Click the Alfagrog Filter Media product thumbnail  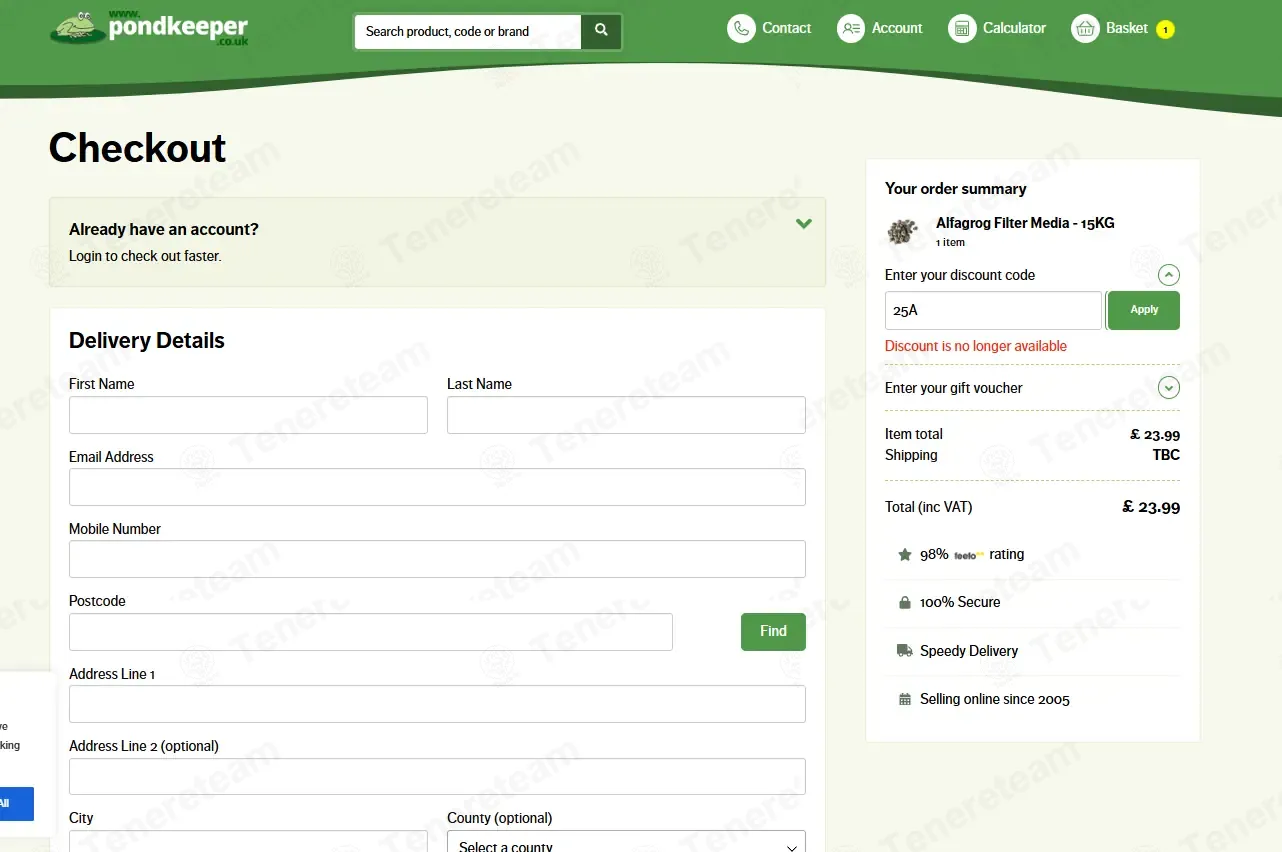[903, 231]
